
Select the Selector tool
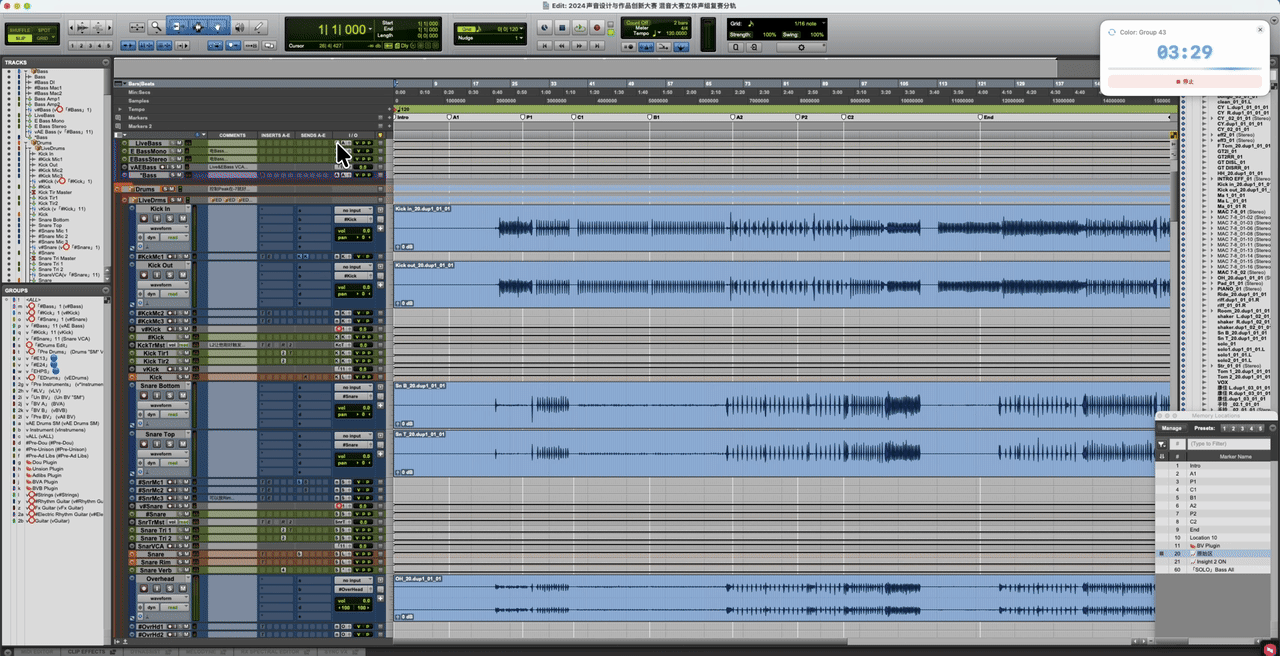tap(198, 27)
